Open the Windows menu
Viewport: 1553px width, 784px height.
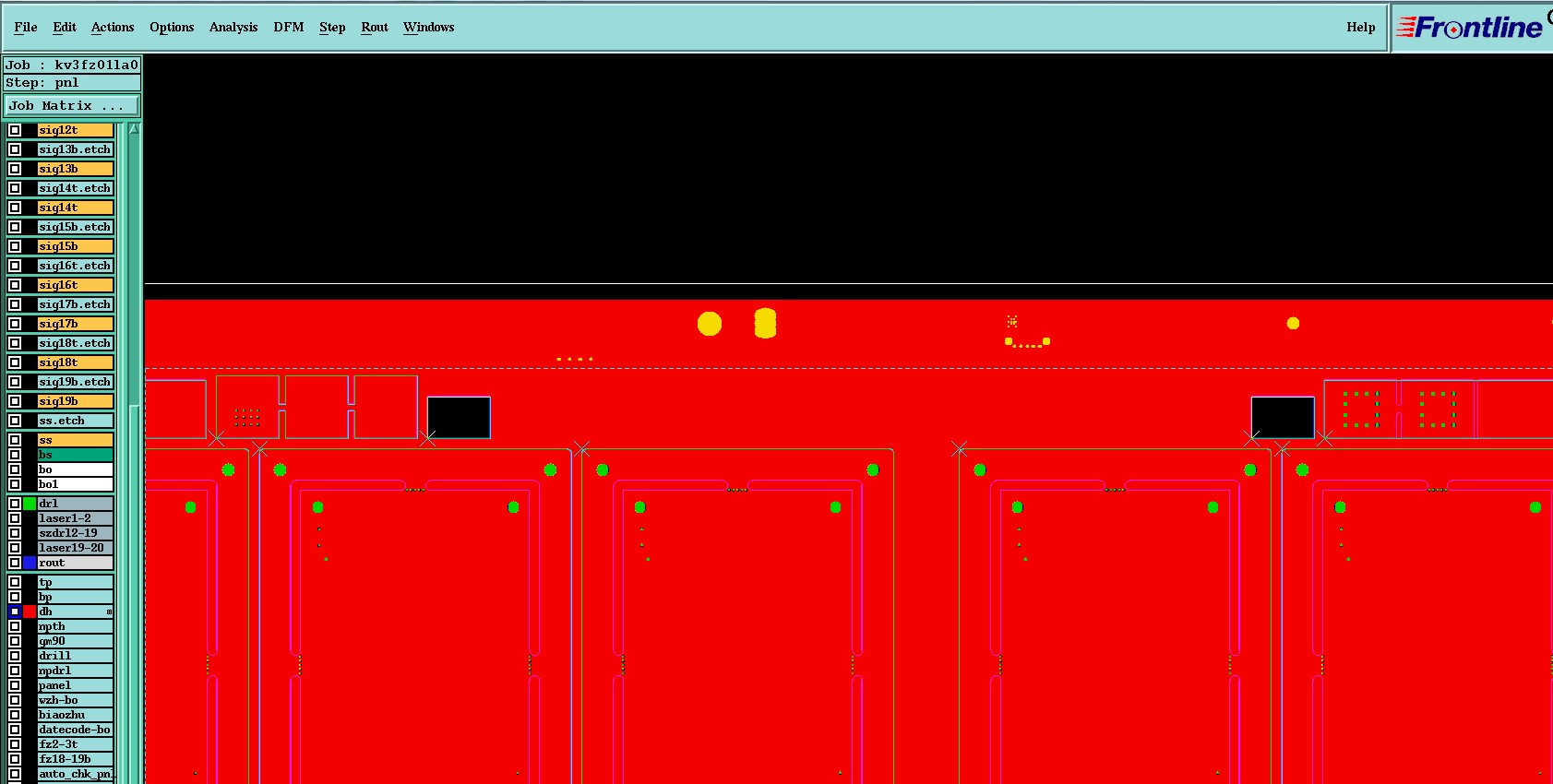429,27
